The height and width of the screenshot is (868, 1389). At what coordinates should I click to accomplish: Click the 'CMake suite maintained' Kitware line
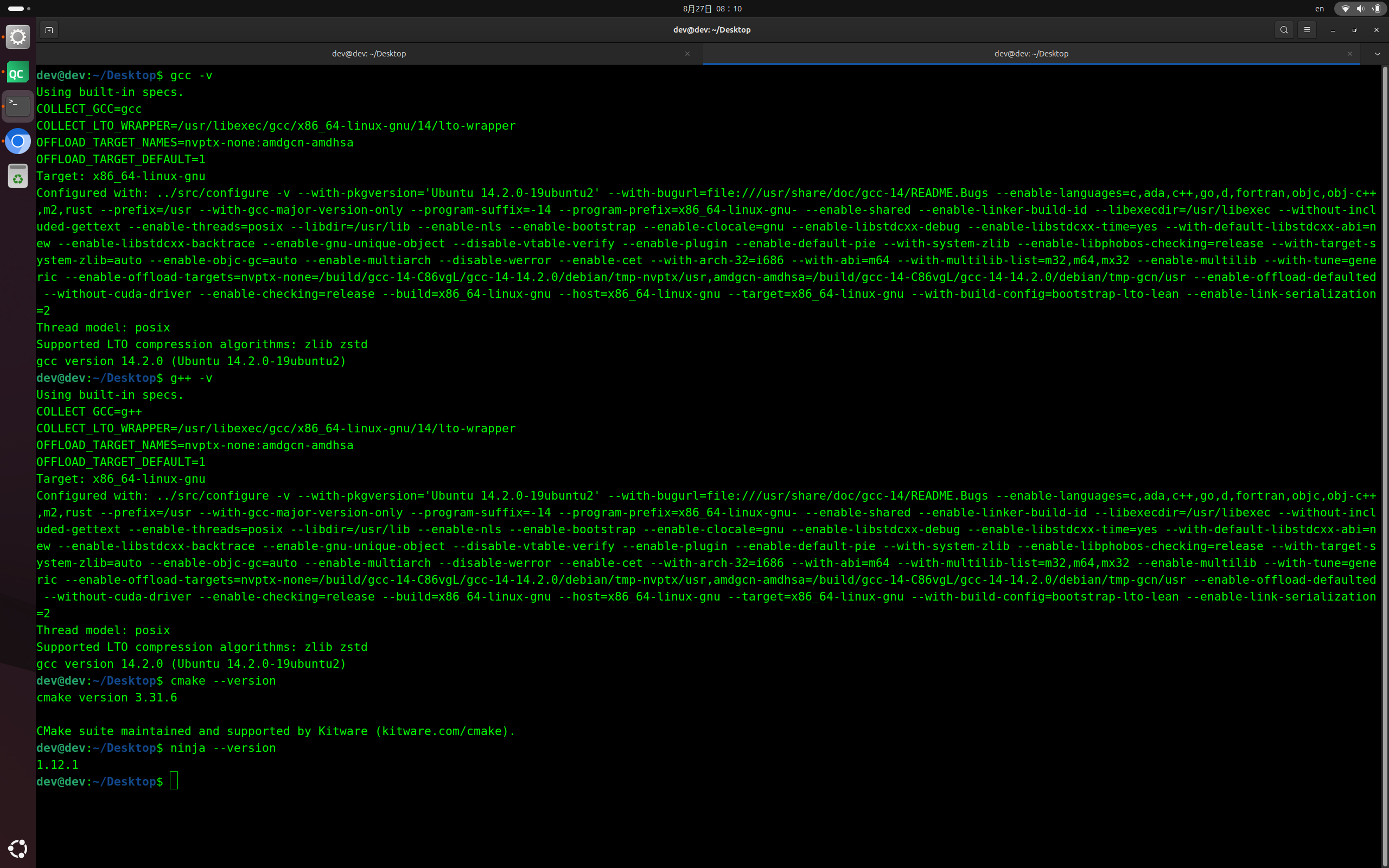point(276,731)
